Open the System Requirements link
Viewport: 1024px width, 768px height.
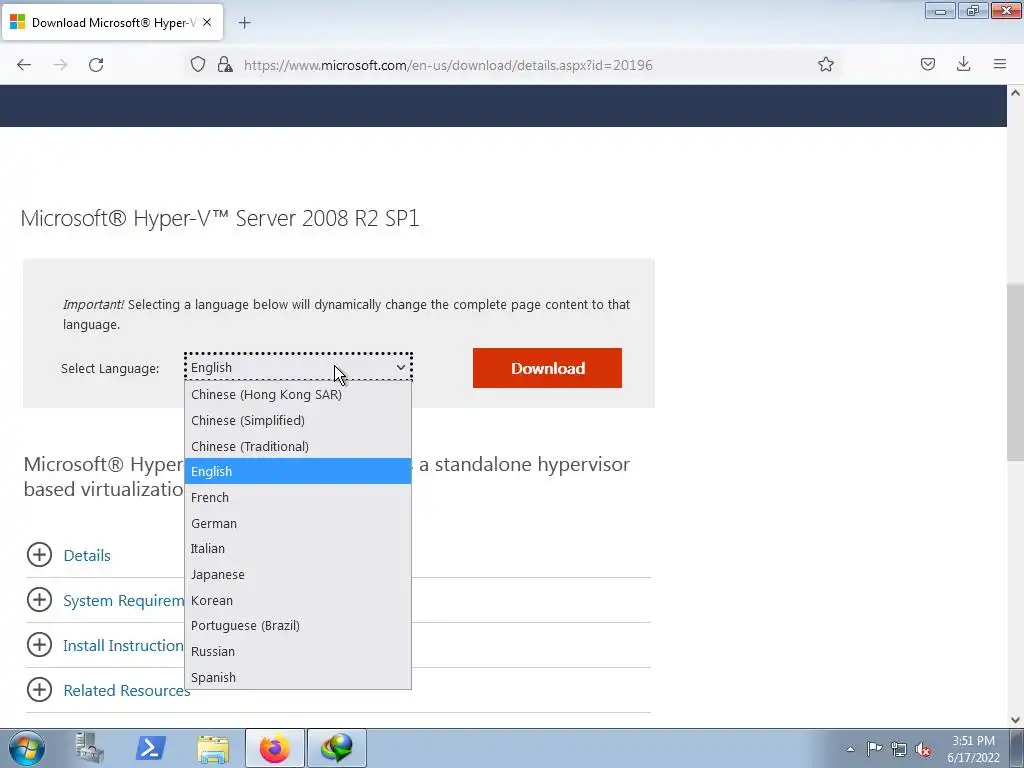[x=124, y=601]
